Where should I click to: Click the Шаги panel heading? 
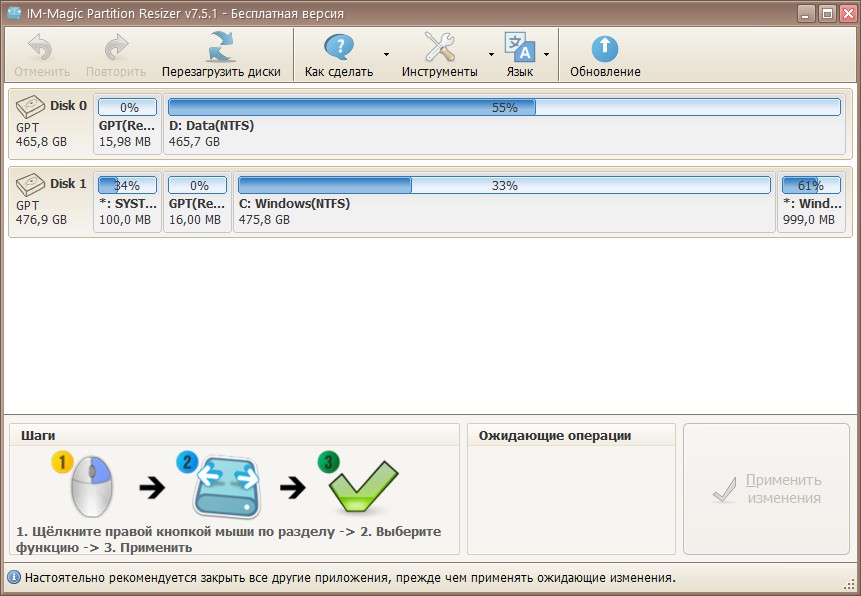pyautogui.click(x=38, y=436)
